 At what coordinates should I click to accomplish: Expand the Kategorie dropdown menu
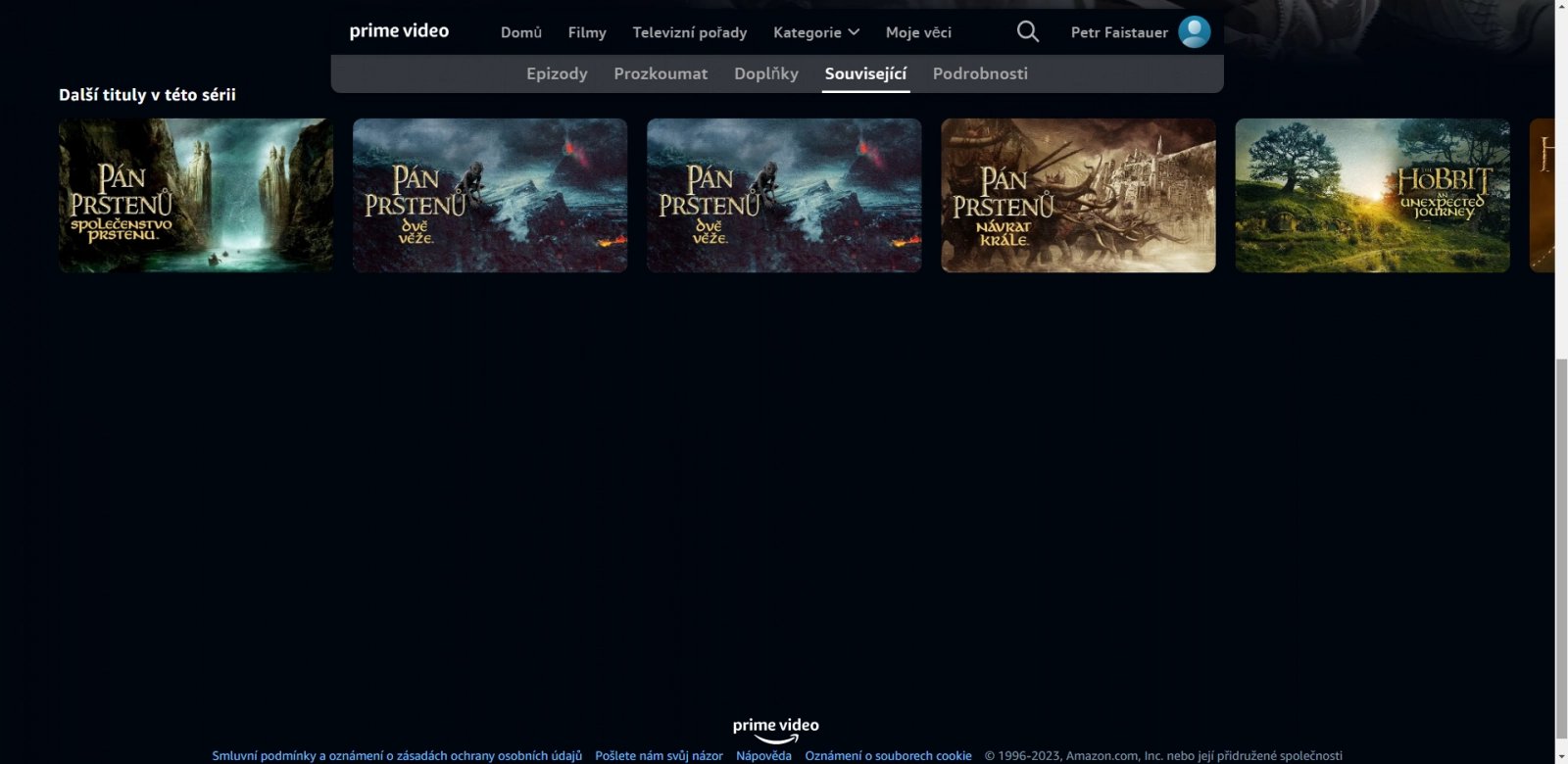(x=815, y=32)
